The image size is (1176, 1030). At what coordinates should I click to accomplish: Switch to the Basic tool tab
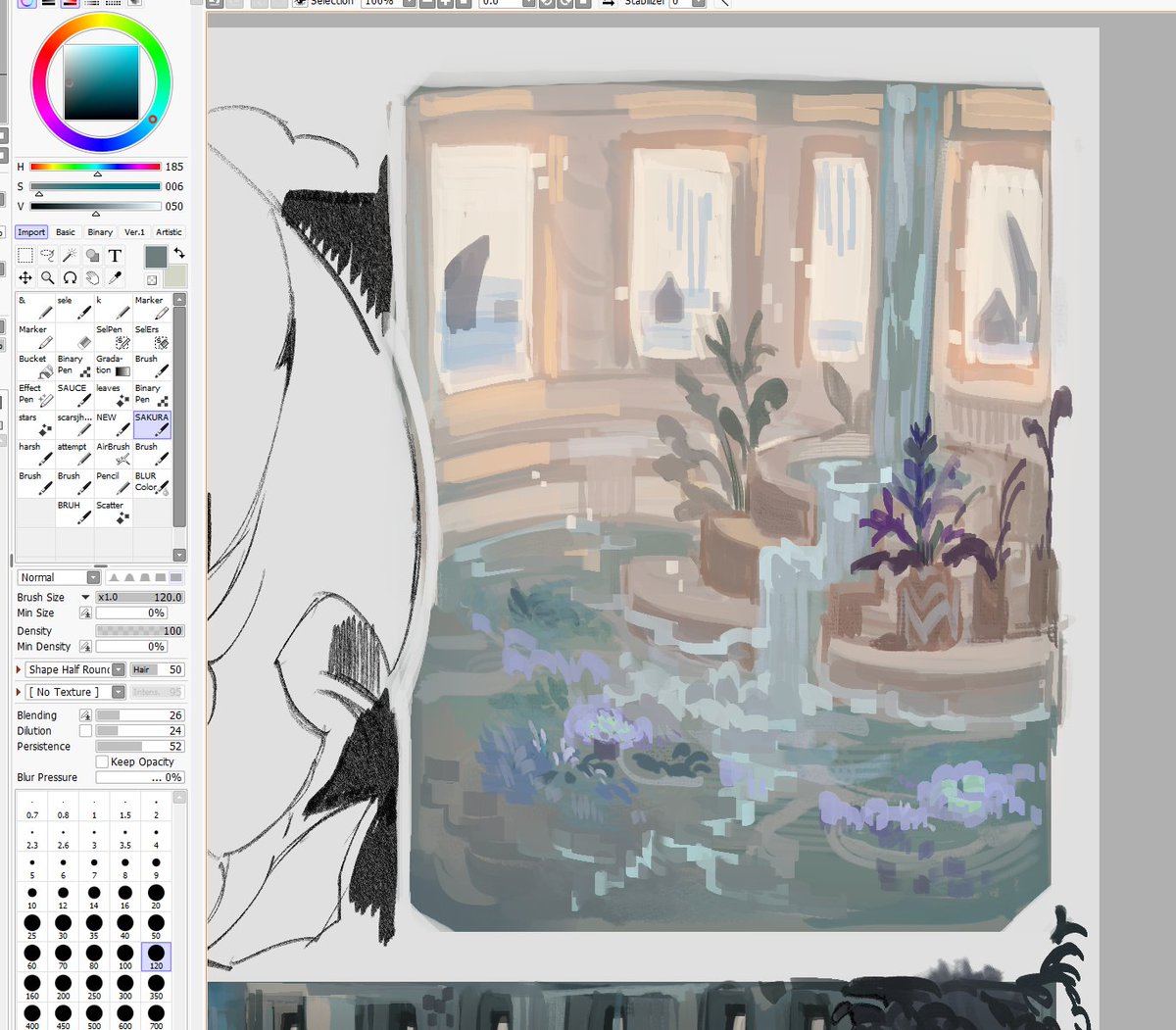(x=66, y=232)
